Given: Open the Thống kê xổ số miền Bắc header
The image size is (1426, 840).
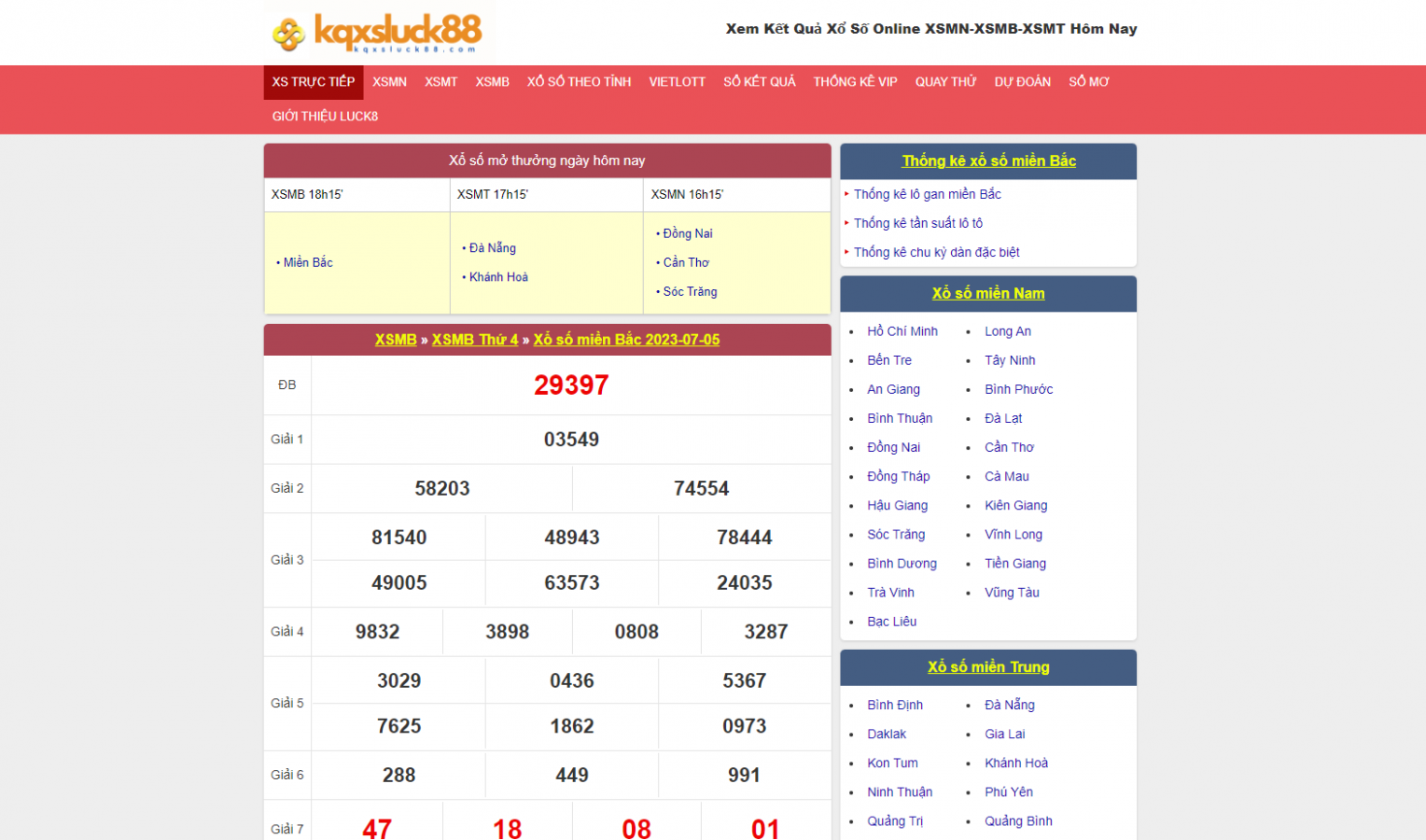Looking at the screenshot, I should (x=988, y=161).
